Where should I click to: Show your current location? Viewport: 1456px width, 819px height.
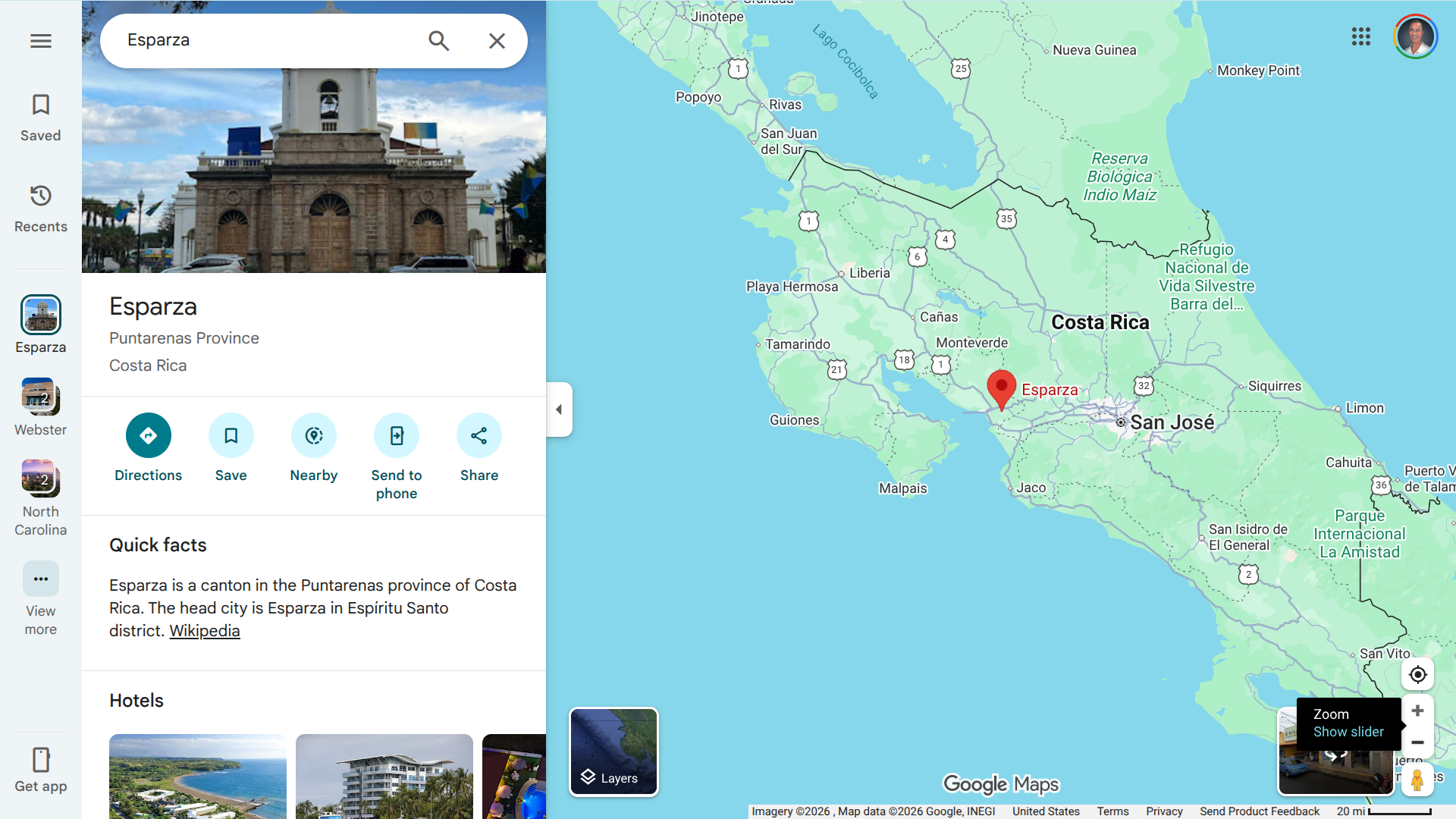click(1417, 675)
